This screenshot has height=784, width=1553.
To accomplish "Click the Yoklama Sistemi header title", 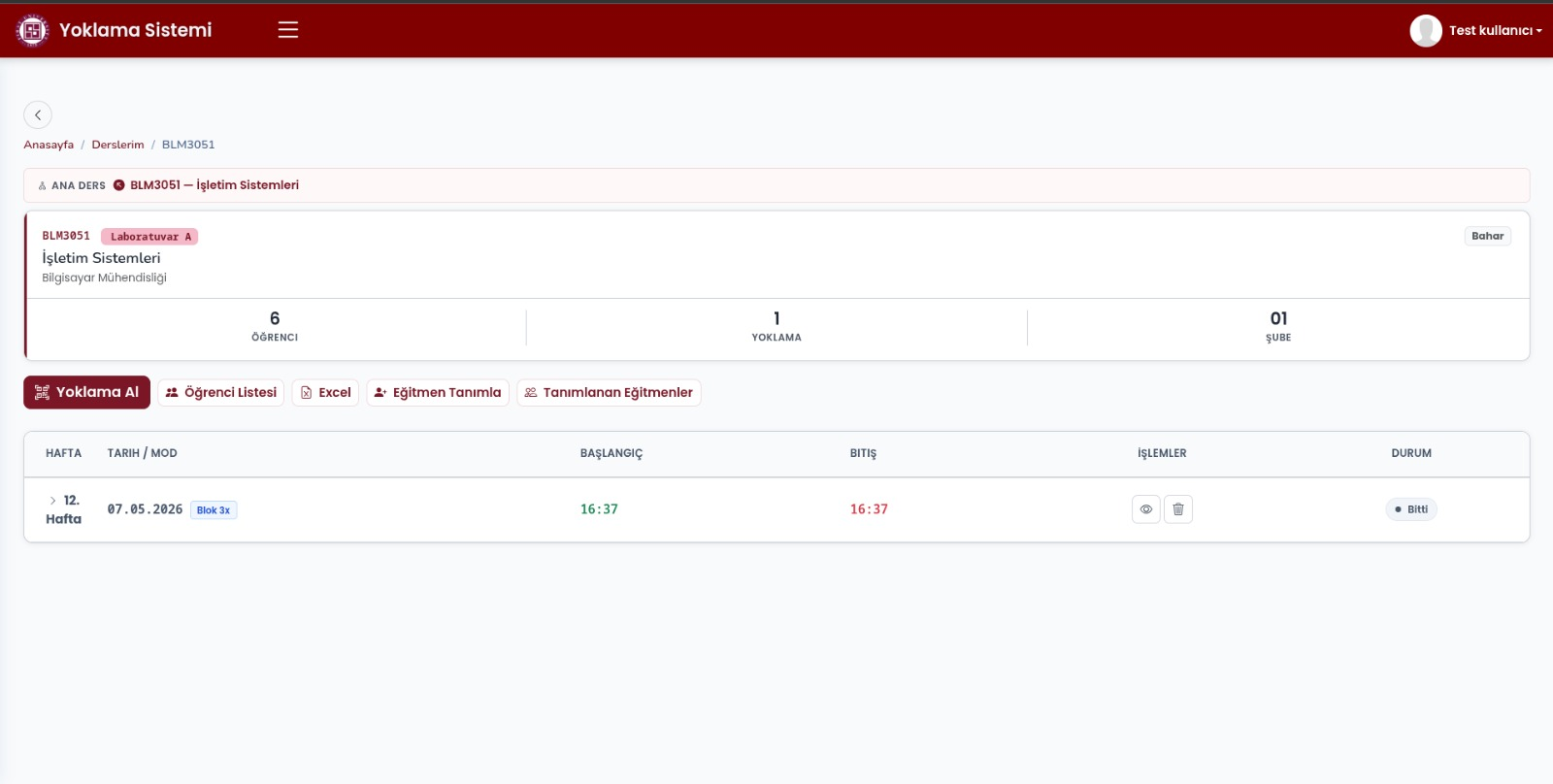I will [x=135, y=30].
